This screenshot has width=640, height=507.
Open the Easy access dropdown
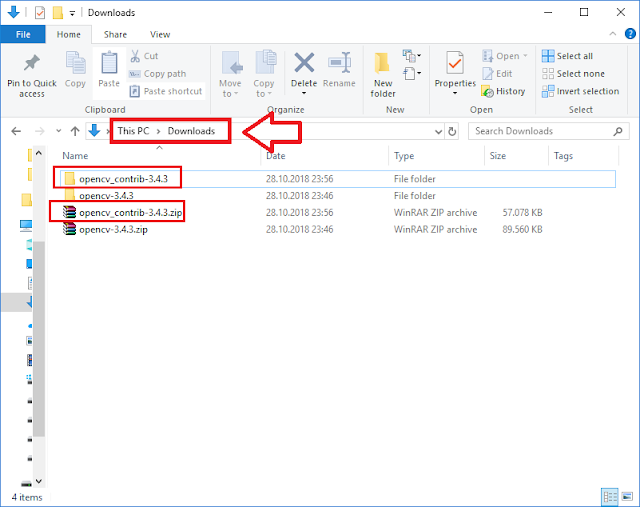412,74
